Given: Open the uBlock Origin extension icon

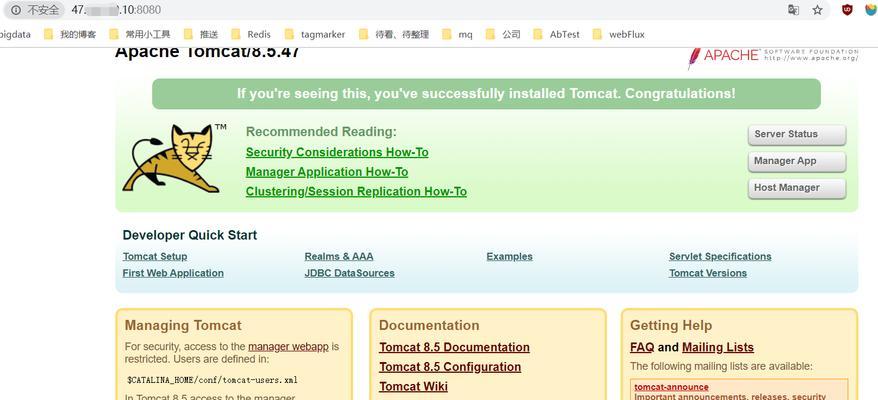Looking at the screenshot, I should (x=847, y=10).
